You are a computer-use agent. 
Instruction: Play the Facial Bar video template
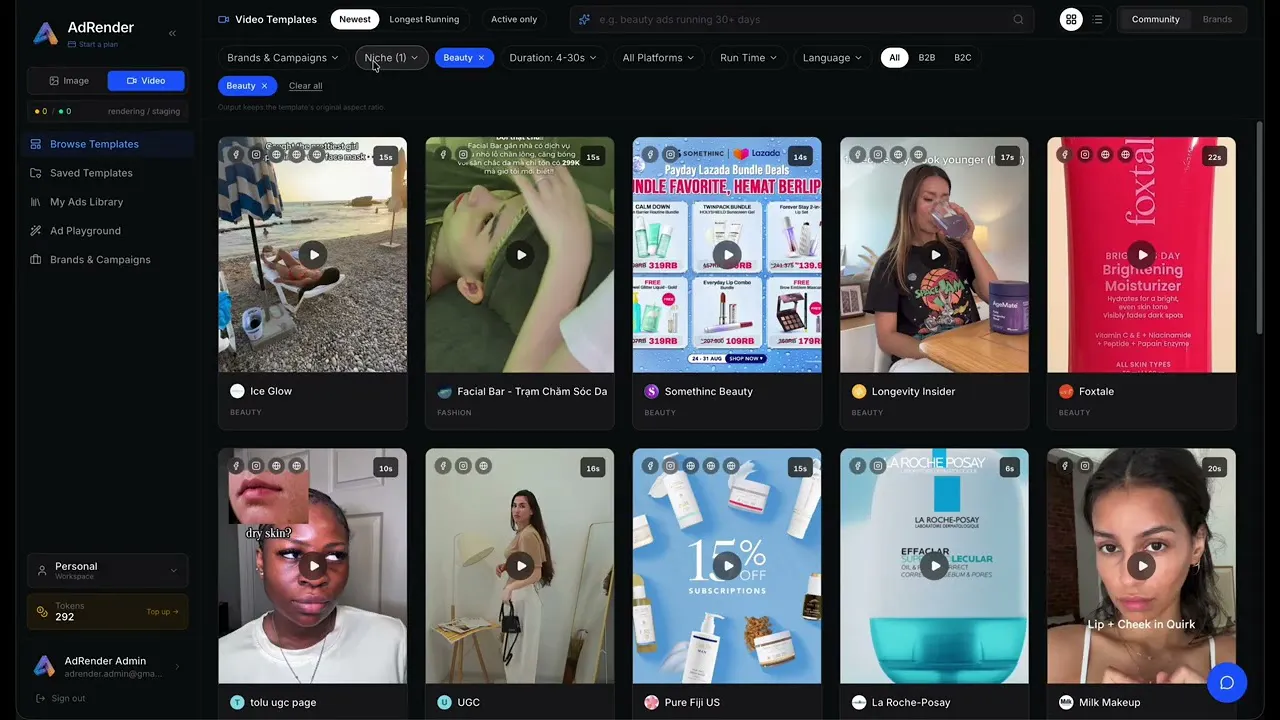pyautogui.click(x=520, y=255)
